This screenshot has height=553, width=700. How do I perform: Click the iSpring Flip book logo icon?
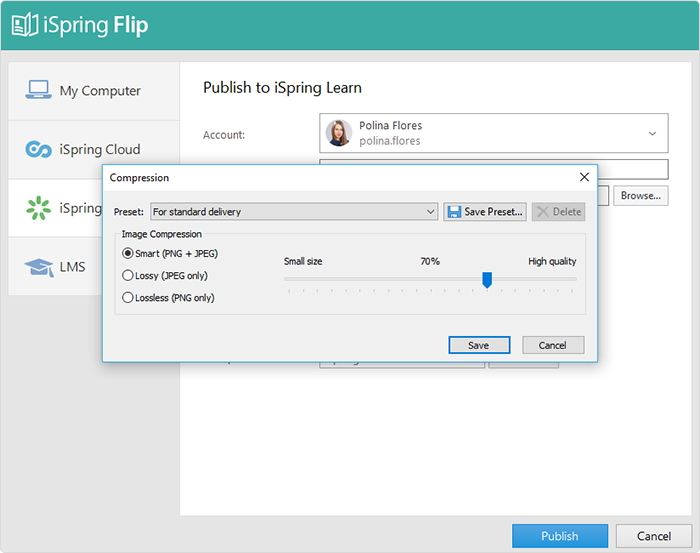[25, 25]
